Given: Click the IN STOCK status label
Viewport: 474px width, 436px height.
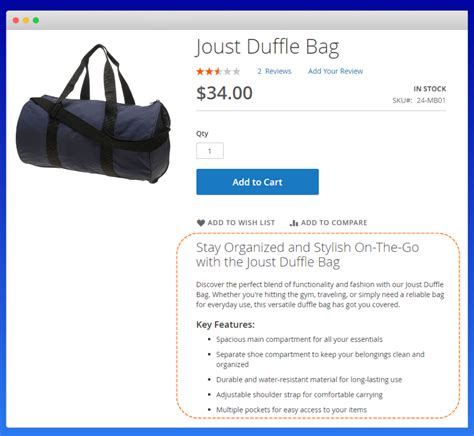Looking at the screenshot, I should click(x=430, y=89).
